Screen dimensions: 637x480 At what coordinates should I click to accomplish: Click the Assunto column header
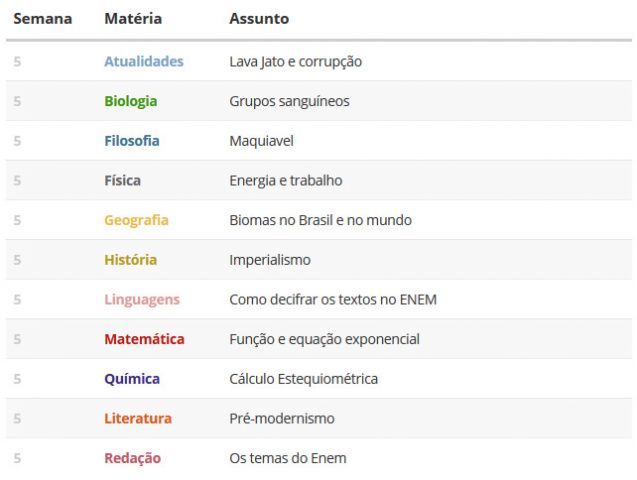259,19
